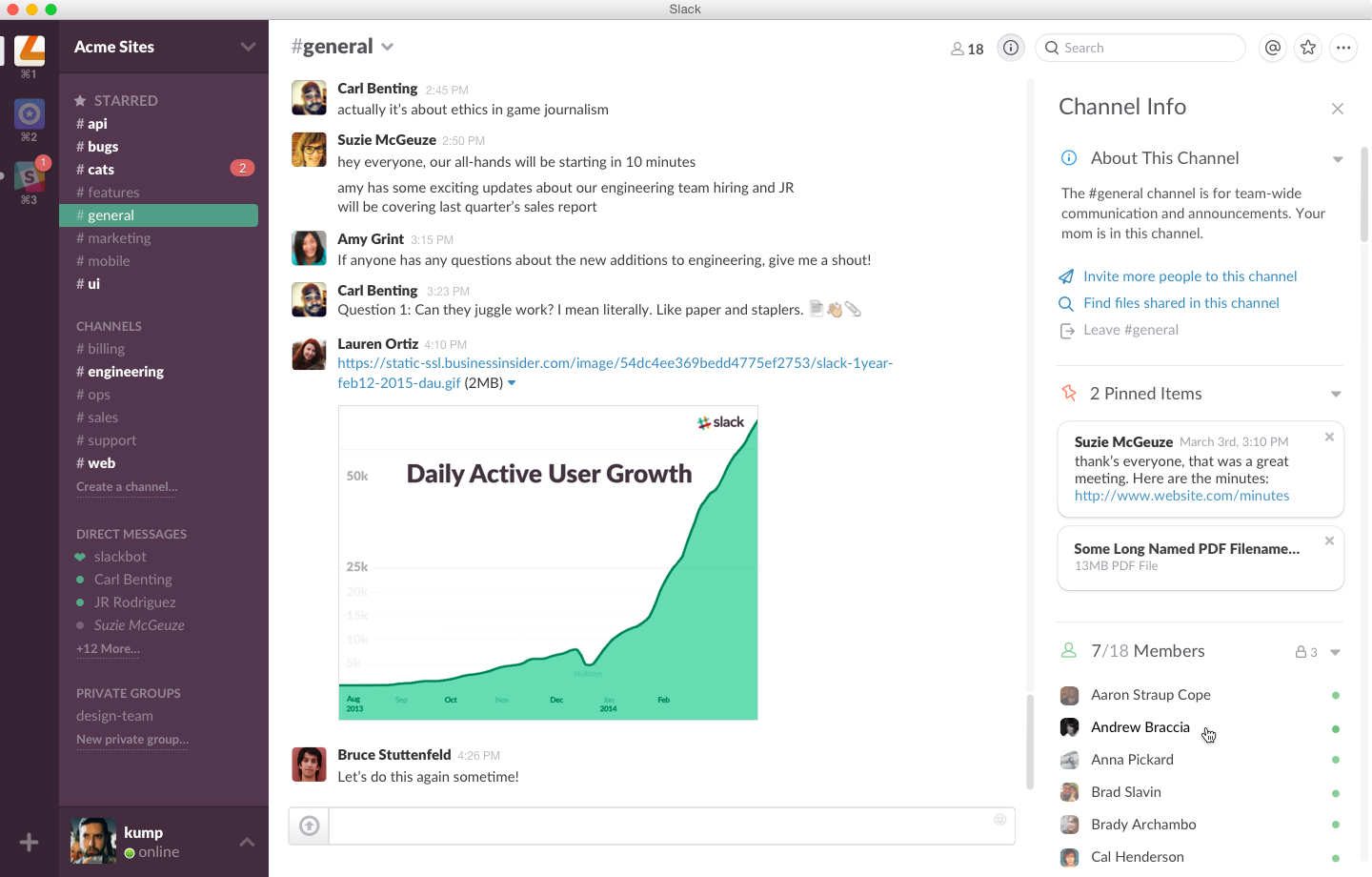Collapse the About This Channel section

[1338, 159]
